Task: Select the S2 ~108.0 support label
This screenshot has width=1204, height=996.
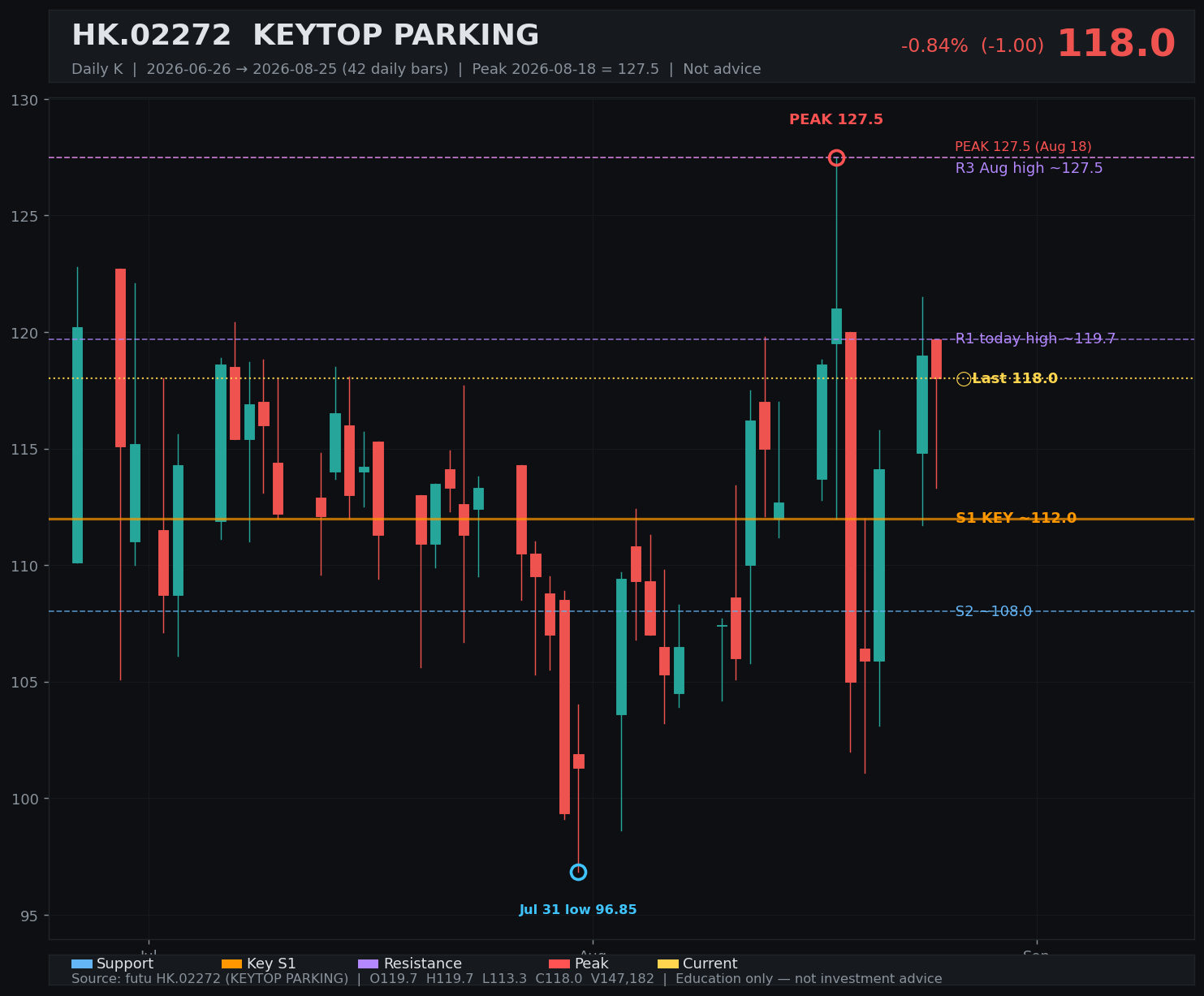Action: click(994, 611)
